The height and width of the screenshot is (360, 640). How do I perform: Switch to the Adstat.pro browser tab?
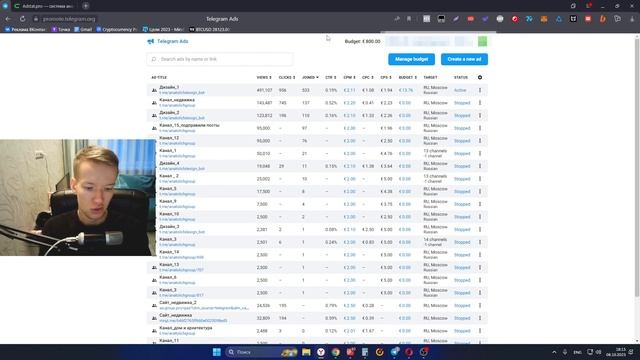(44, 6)
